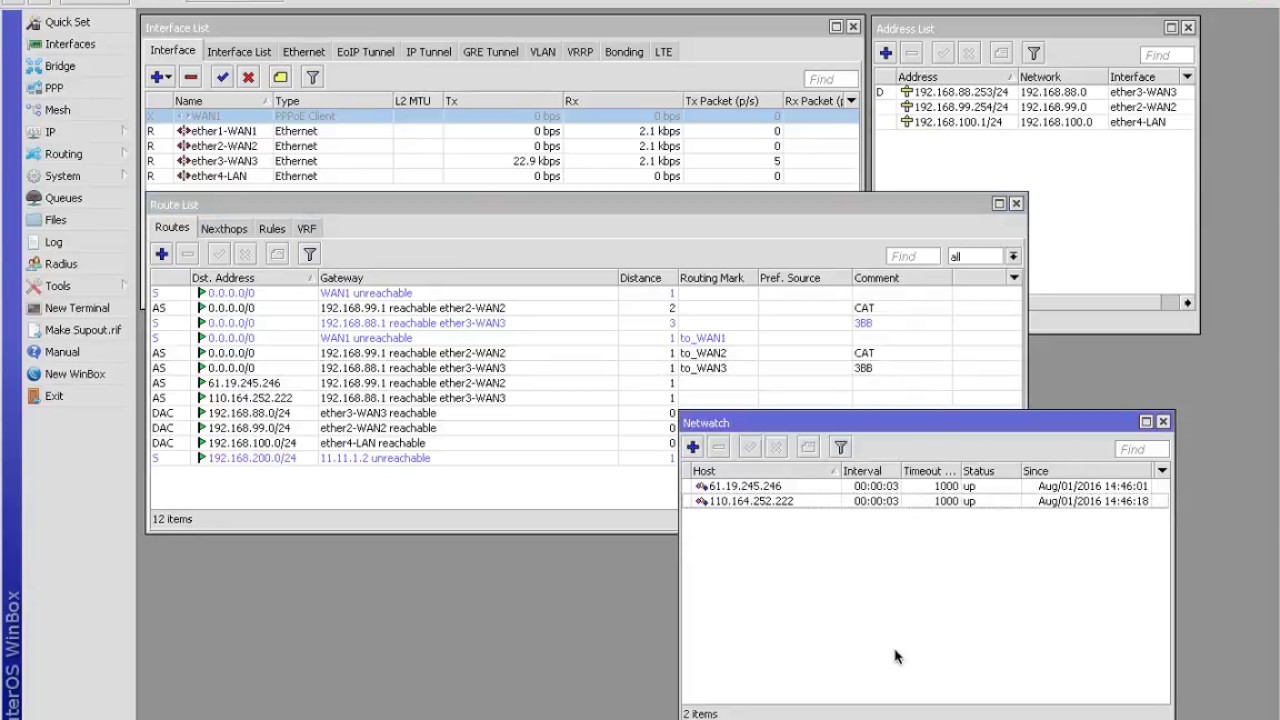
Task: Expand the Tools submenu in the sidebar
Action: 124,285
